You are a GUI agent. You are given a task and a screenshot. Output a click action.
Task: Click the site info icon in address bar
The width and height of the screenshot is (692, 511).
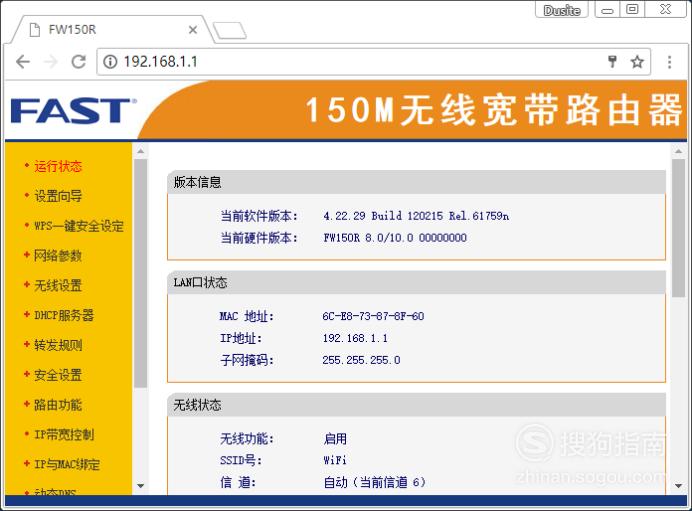click(x=110, y=62)
